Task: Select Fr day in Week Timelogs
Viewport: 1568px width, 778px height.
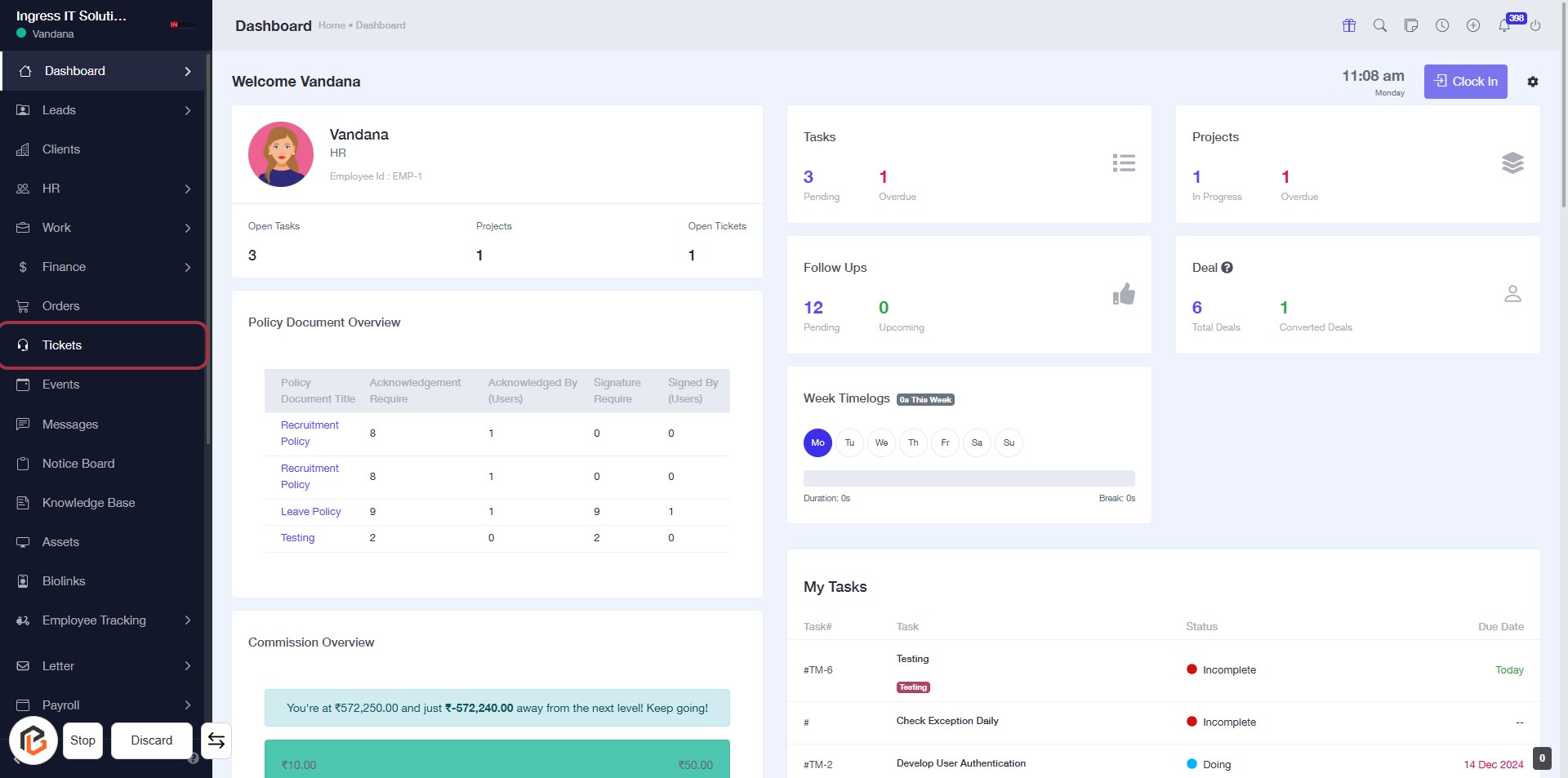Action: point(945,442)
